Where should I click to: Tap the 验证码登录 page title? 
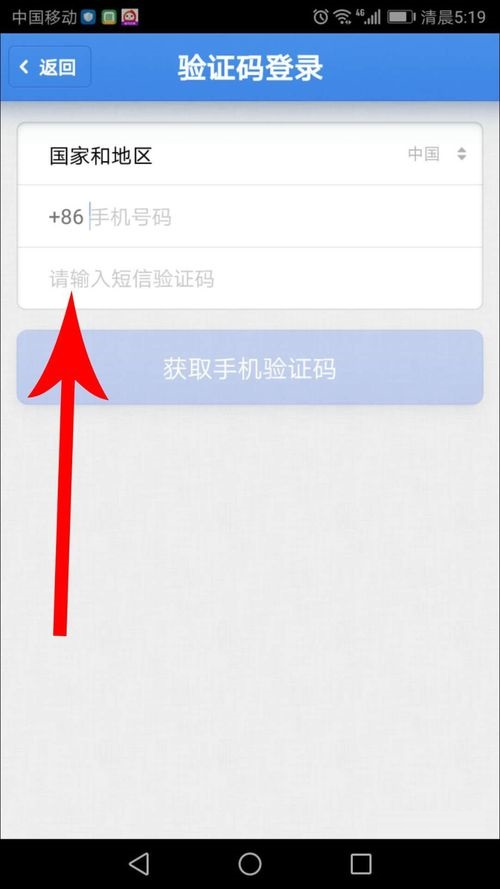click(250, 68)
